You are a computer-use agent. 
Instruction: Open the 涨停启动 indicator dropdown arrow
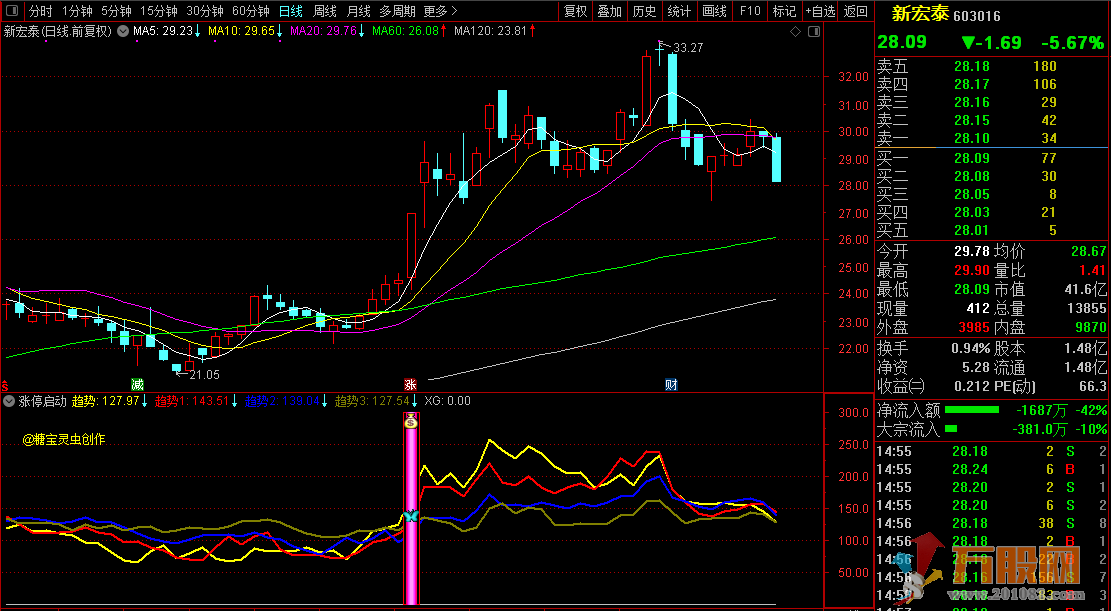(9, 400)
